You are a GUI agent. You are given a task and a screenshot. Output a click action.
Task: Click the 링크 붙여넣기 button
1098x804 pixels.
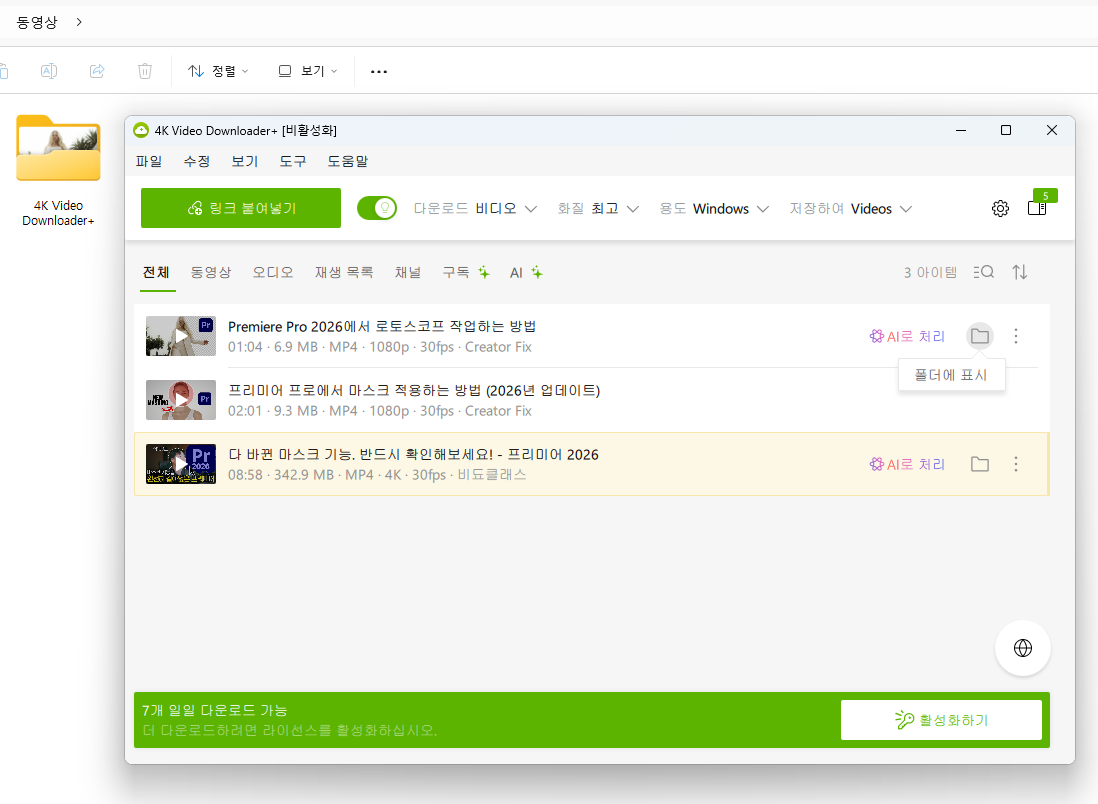[241, 208]
